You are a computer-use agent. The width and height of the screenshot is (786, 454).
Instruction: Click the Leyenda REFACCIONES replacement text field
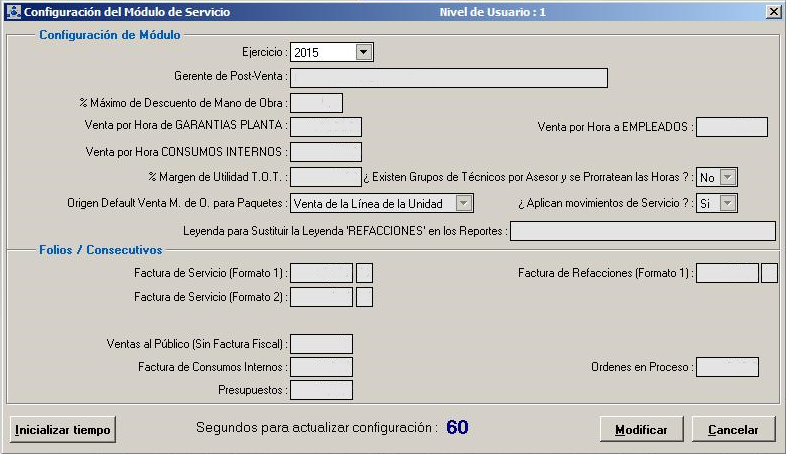click(x=642, y=231)
